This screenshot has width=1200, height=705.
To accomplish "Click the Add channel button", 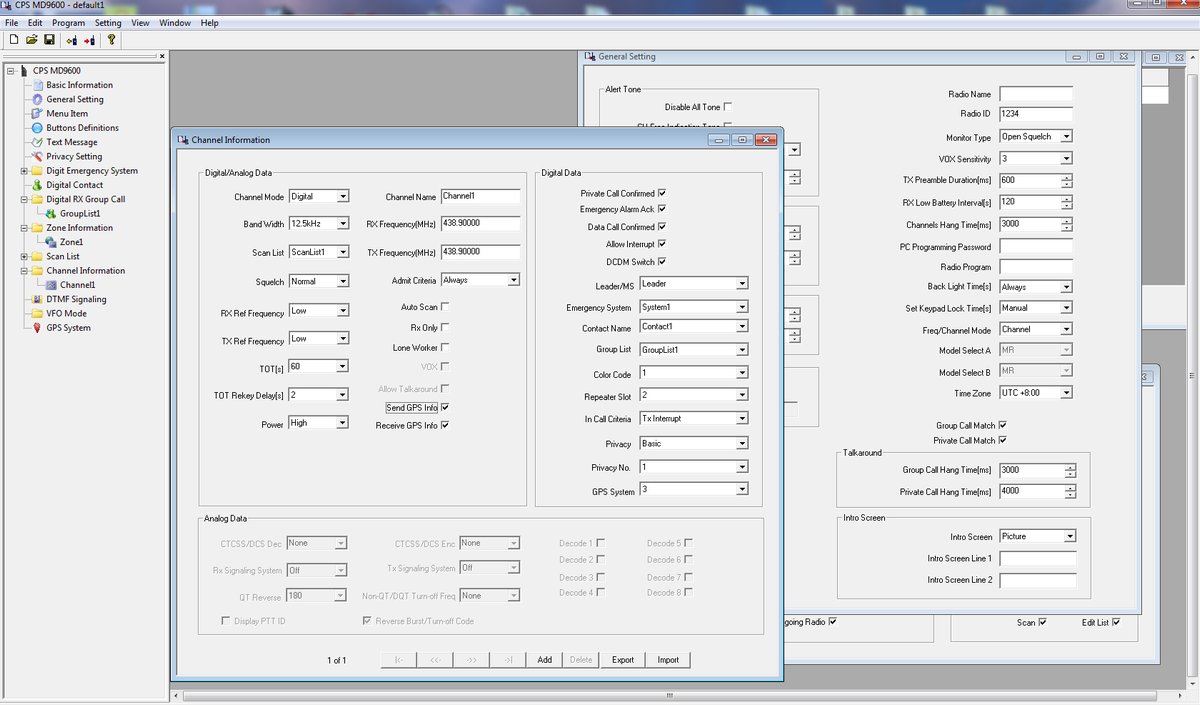I will [545, 660].
